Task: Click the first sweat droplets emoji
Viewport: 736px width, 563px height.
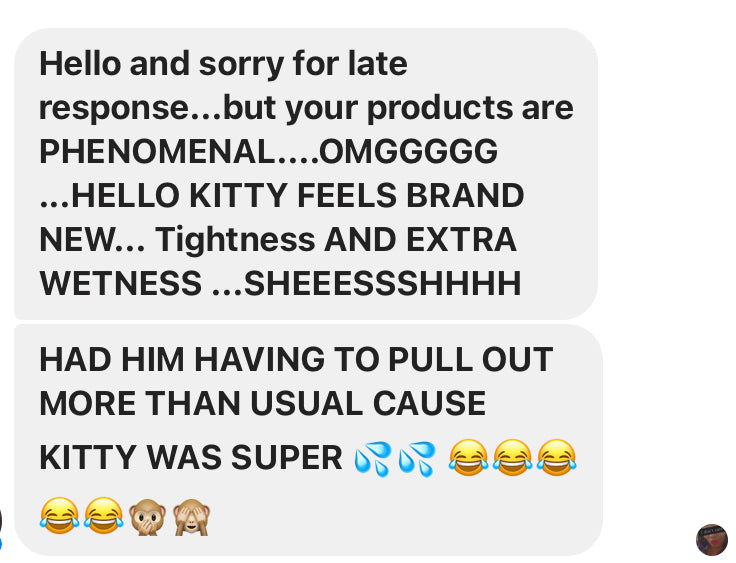Action: coord(373,459)
